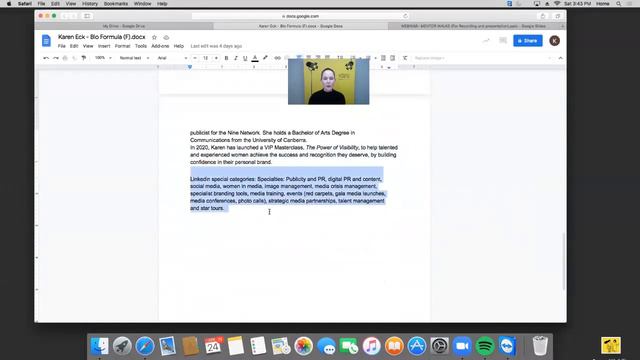Open FaceTime from the dock
The image size is (640, 360).
pyautogui.click(x=349, y=346)
